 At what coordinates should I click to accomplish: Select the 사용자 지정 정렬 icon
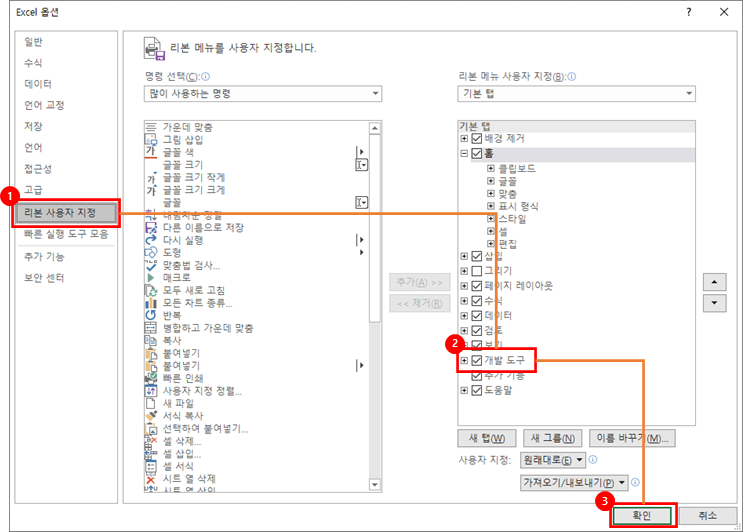pos(151,391)
